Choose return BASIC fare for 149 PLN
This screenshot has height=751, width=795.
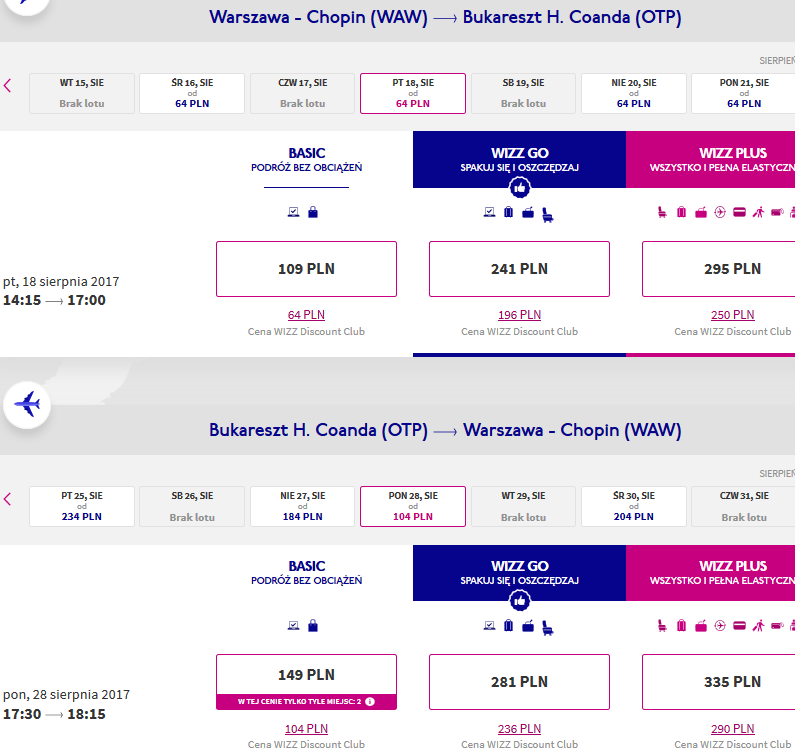coord(306,682)
